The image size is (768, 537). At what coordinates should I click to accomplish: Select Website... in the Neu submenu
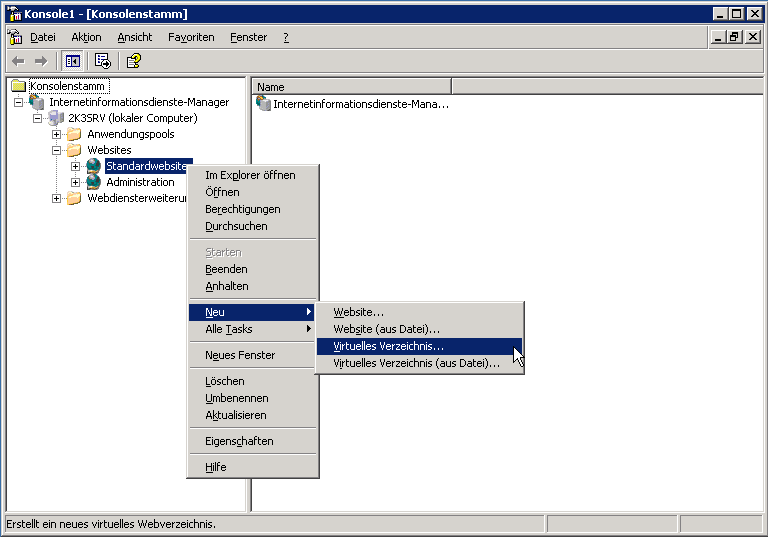[x=419, y=312]
